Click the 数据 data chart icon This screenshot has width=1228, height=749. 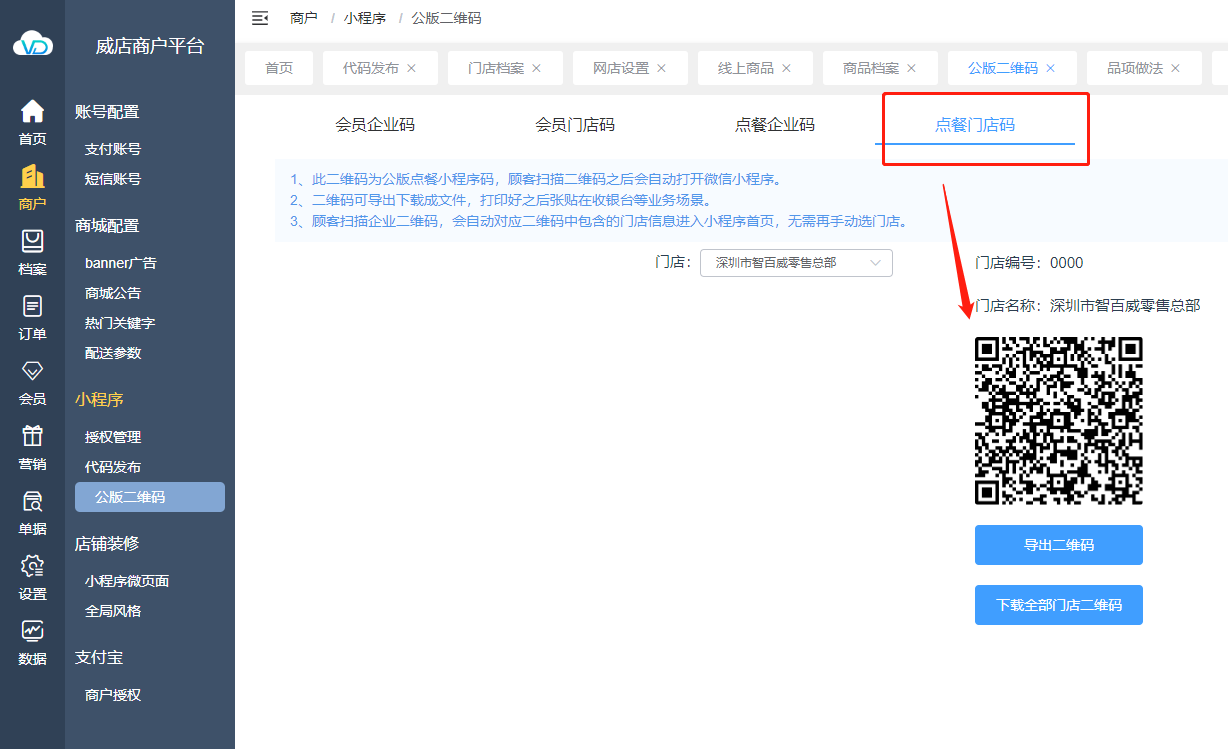coord(32,632)
